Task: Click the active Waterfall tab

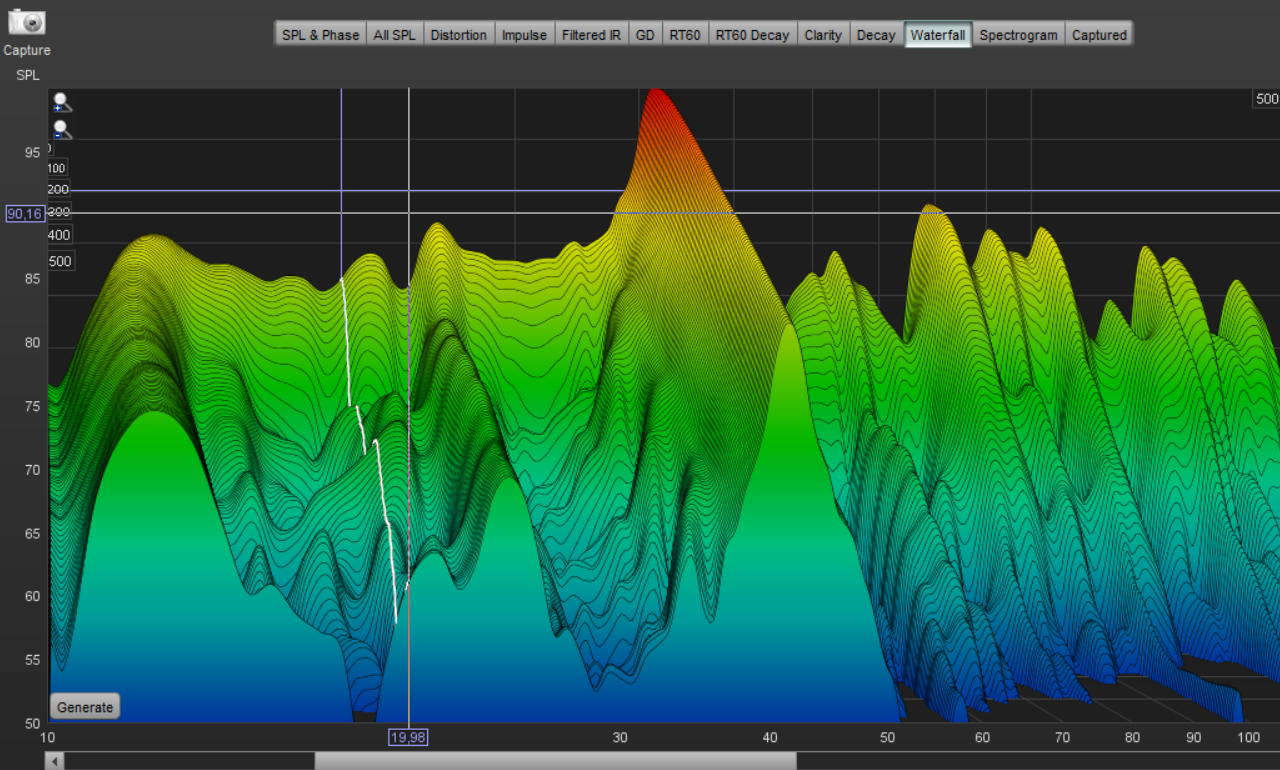Action: [x=938, y=35]
